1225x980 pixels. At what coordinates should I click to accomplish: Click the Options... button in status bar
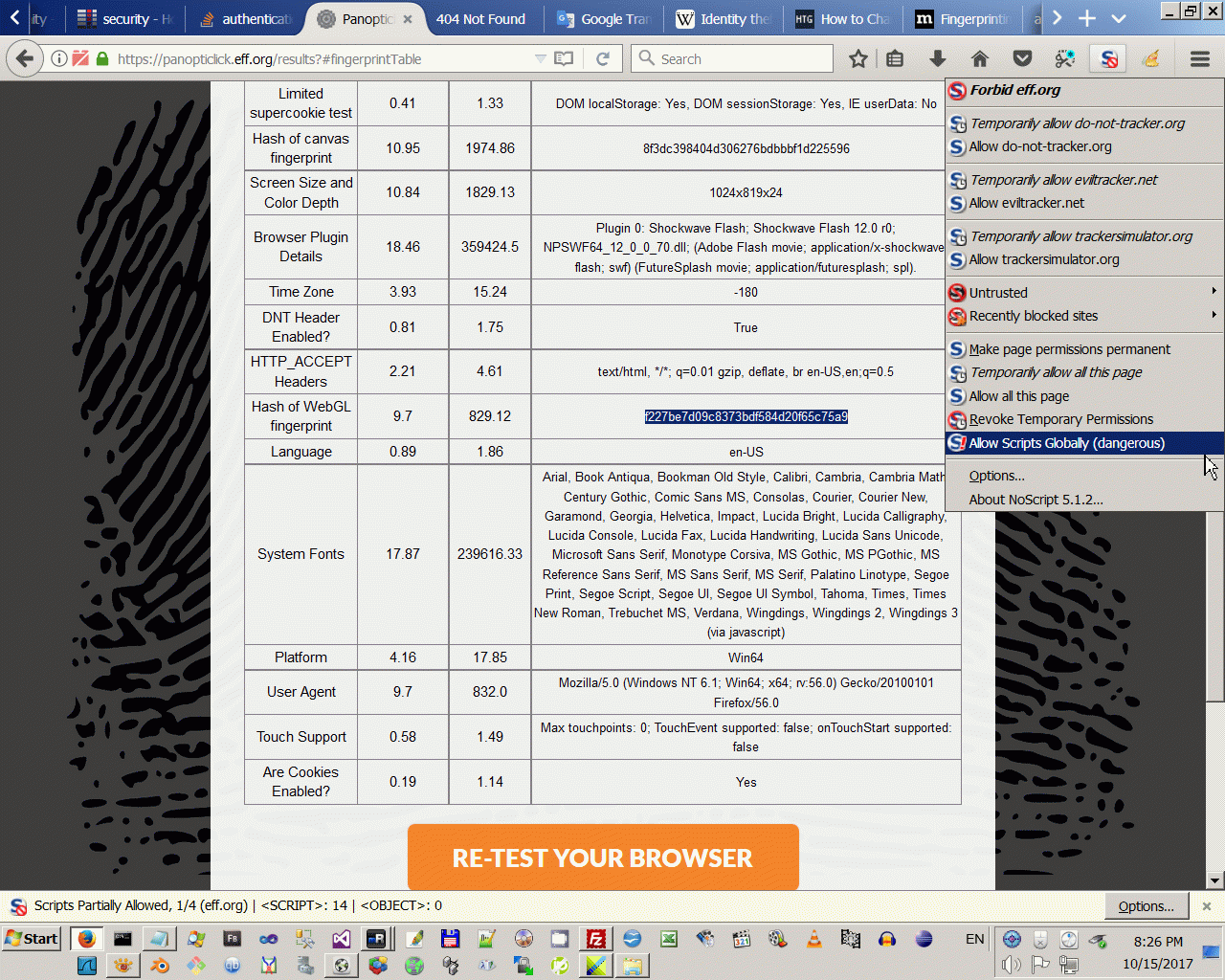click(x=1146, y=906)
